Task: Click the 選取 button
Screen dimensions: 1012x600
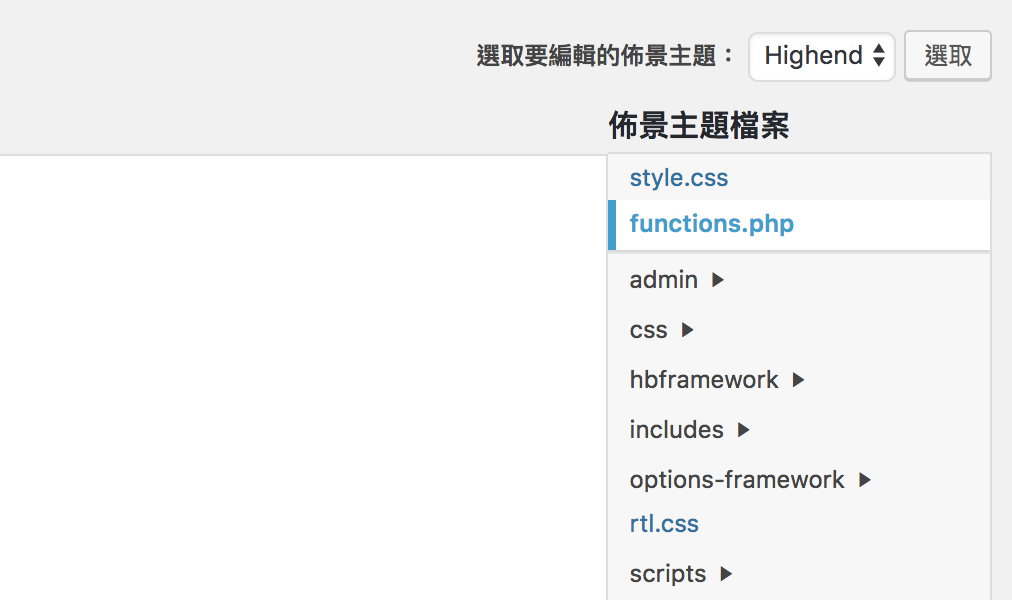Action: (947, 56)
